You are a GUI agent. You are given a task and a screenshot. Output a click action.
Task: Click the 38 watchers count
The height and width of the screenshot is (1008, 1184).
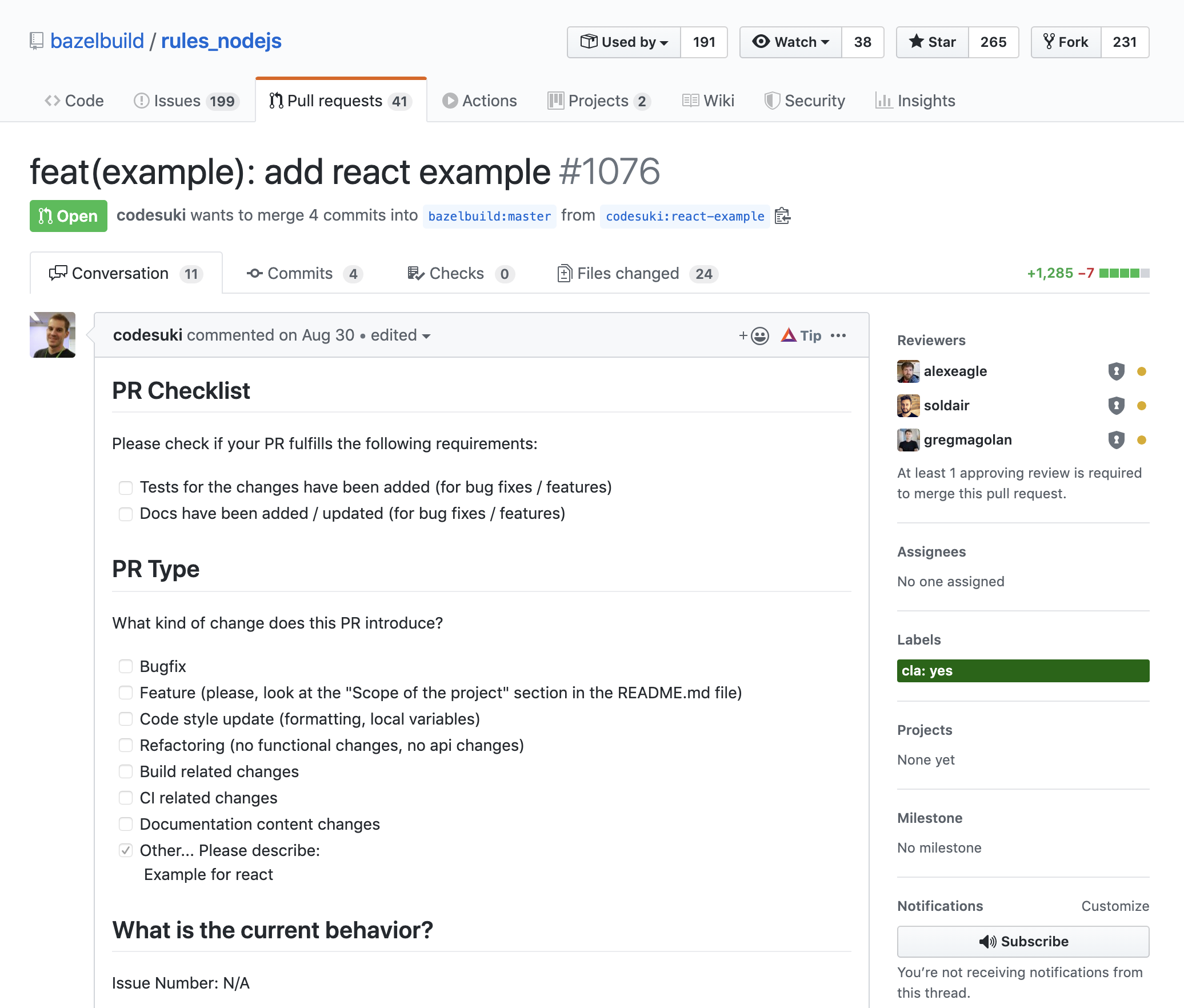[863, 42]
